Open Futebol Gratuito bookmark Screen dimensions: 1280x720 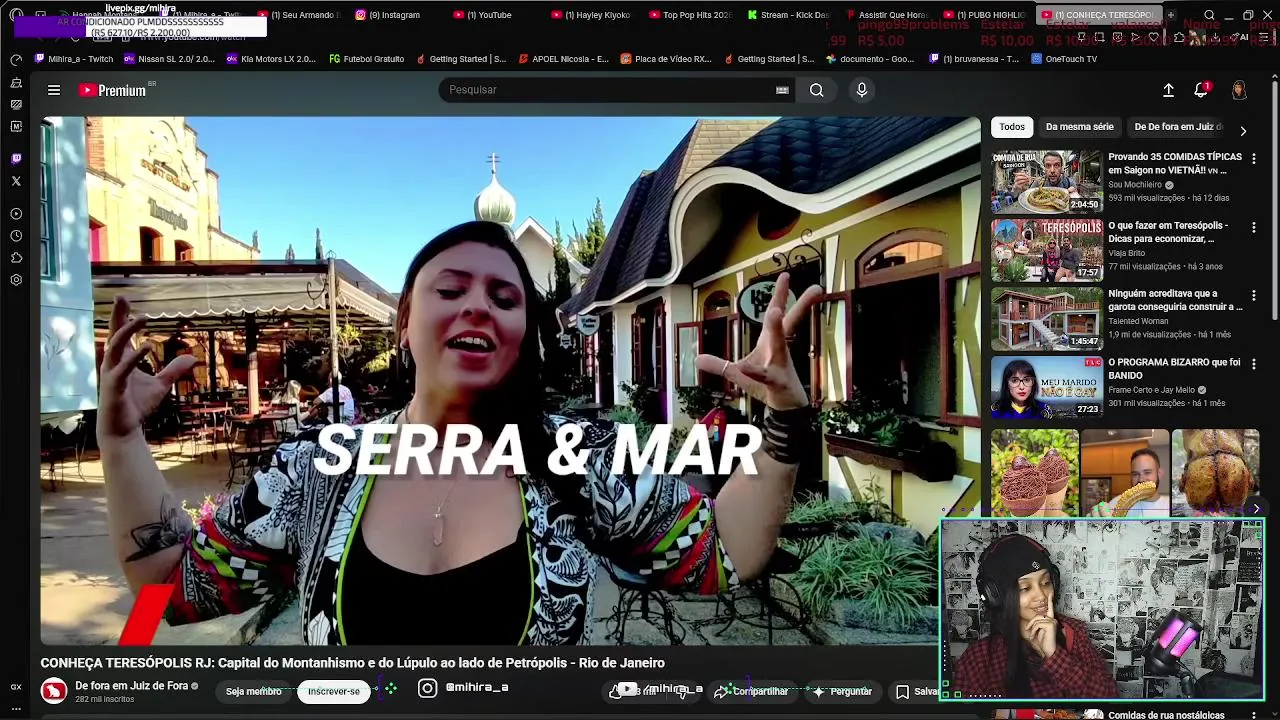pos(367,59)
